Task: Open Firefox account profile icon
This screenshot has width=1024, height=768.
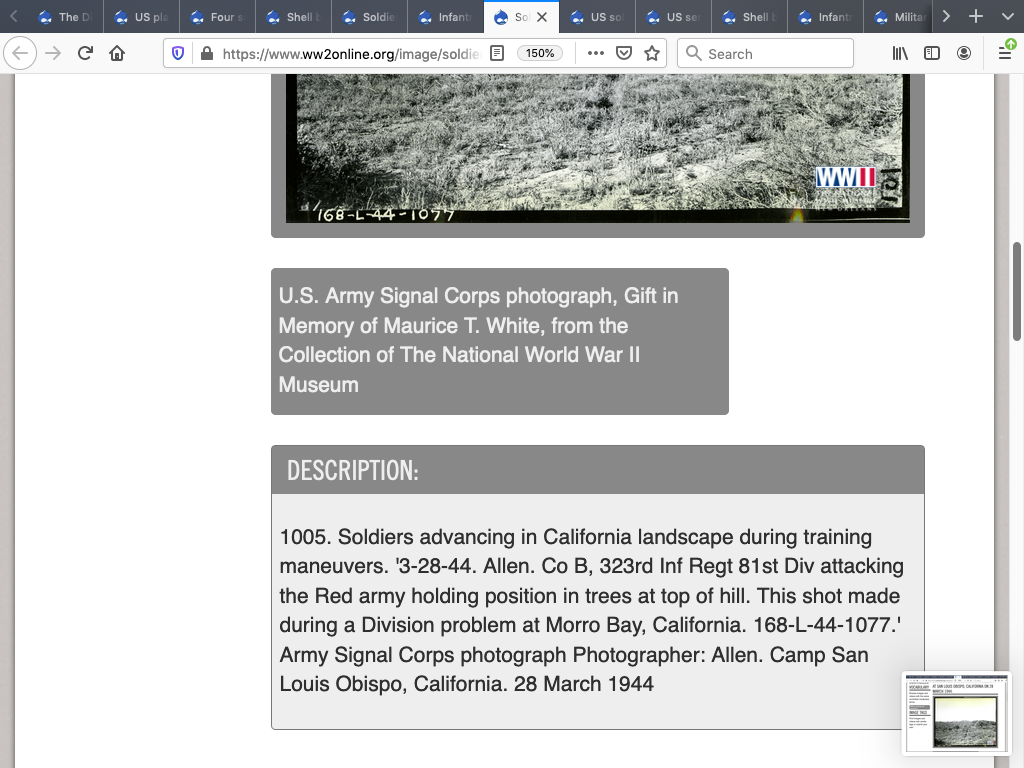Action: point(964,54)
